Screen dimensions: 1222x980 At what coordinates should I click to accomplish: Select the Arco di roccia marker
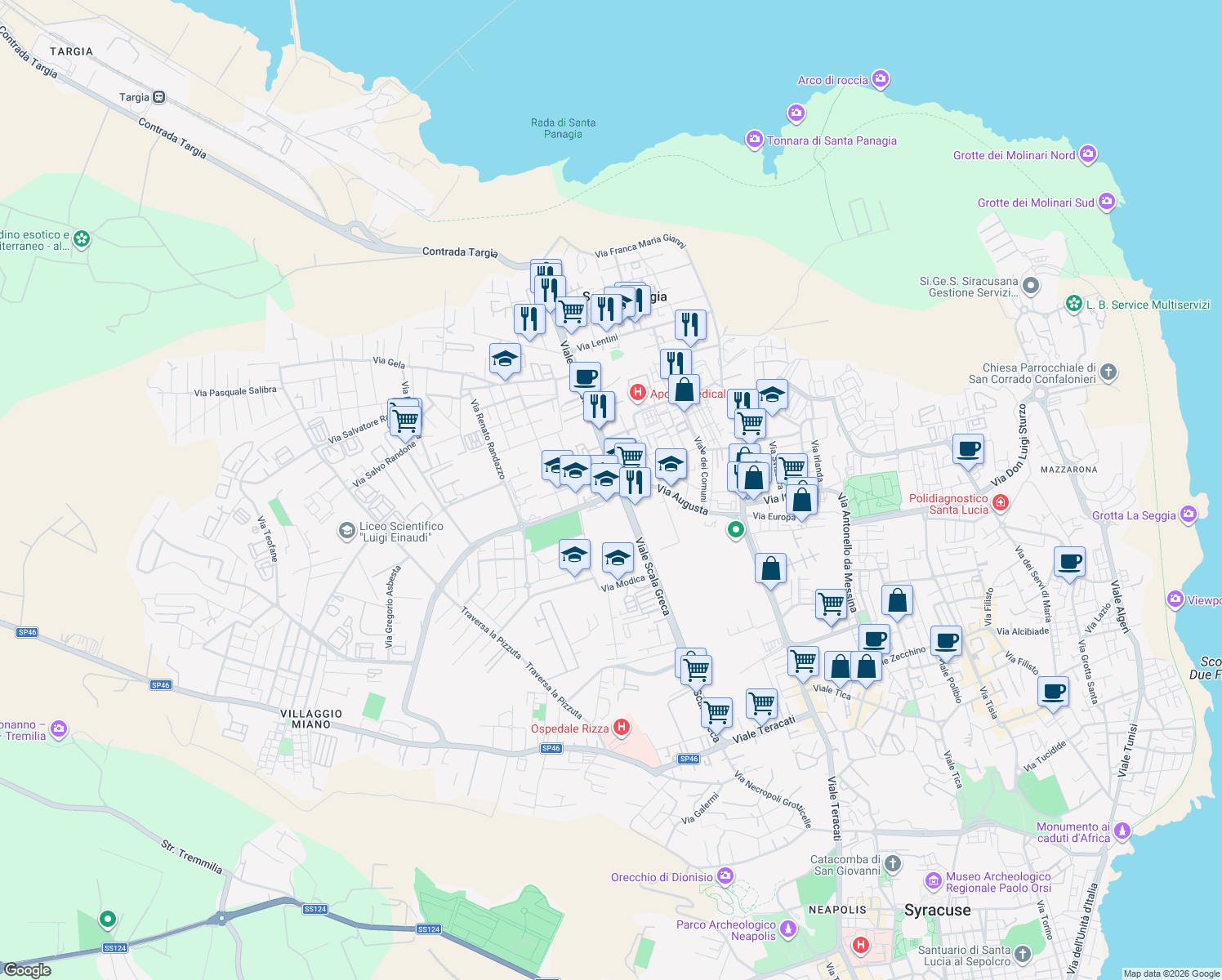click(881, 78)
